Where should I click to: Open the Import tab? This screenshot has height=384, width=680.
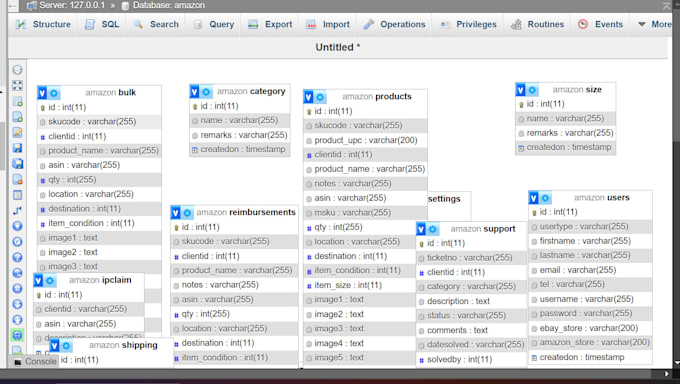click(x=328, y=24)
